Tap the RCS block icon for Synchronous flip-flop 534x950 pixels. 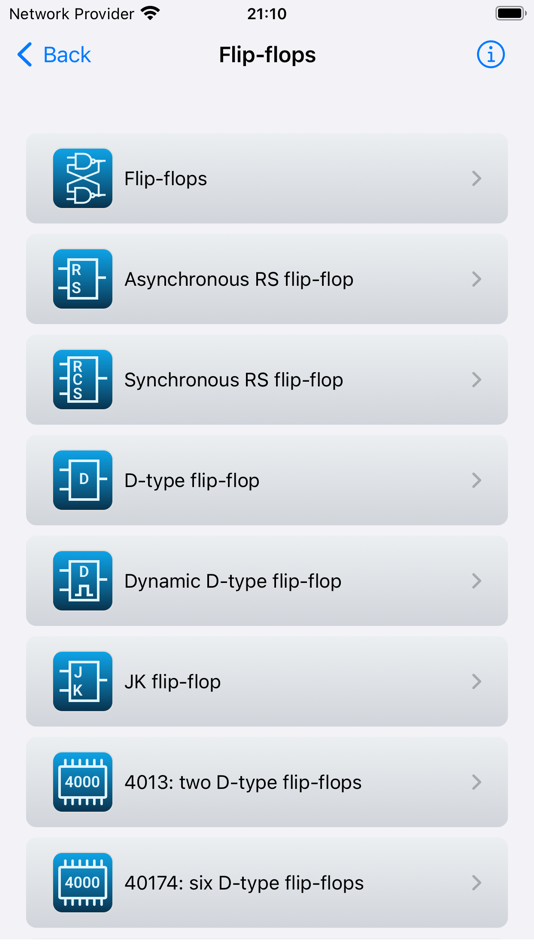point(82,379)
